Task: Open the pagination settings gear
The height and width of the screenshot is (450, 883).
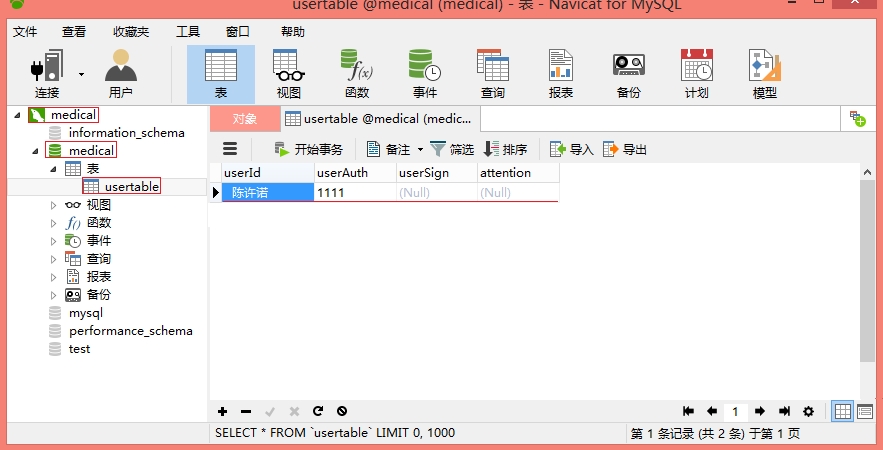Action: coord(809,411)
